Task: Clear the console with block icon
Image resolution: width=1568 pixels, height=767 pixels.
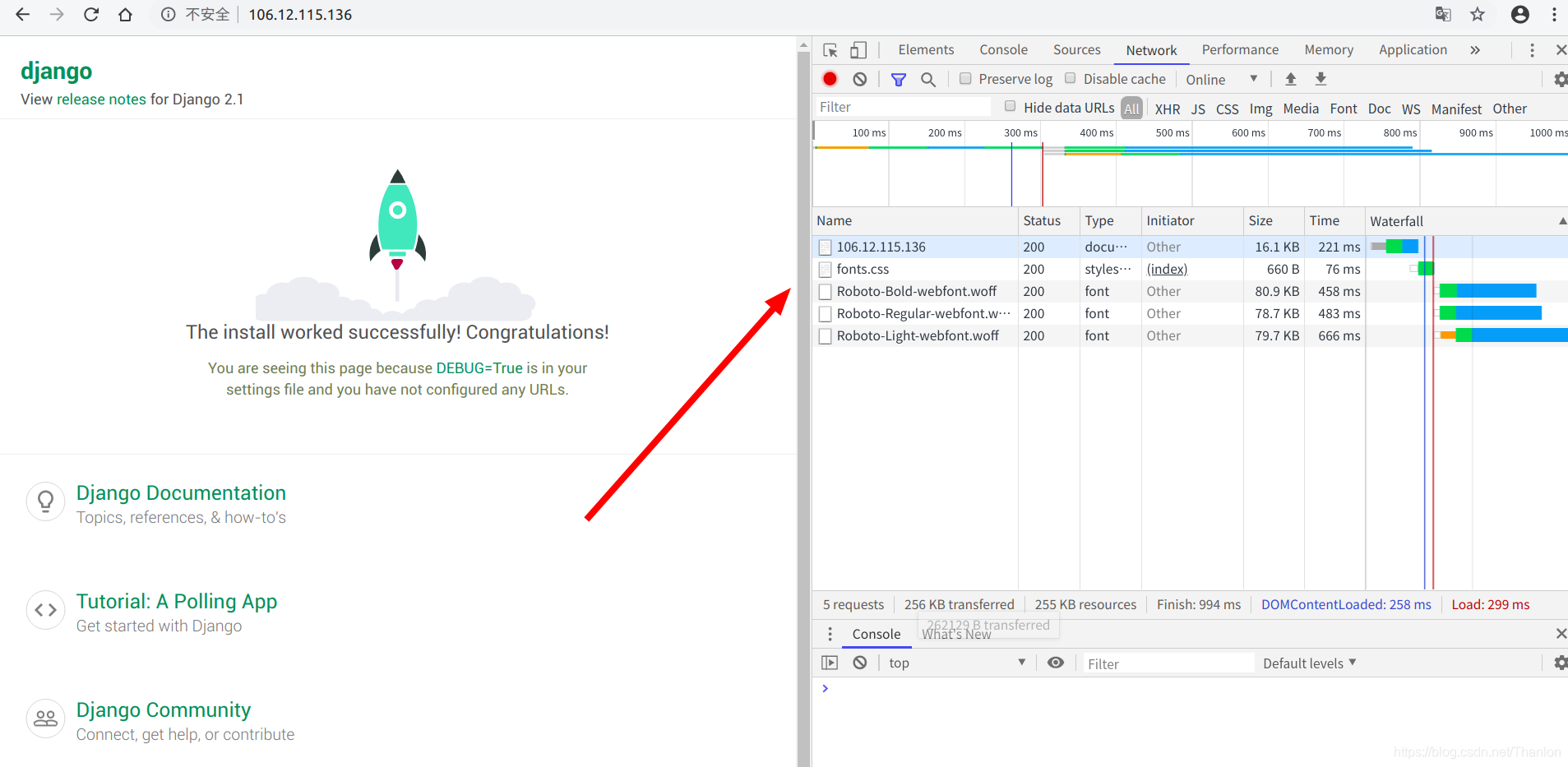Action: [x=860, y=663]
